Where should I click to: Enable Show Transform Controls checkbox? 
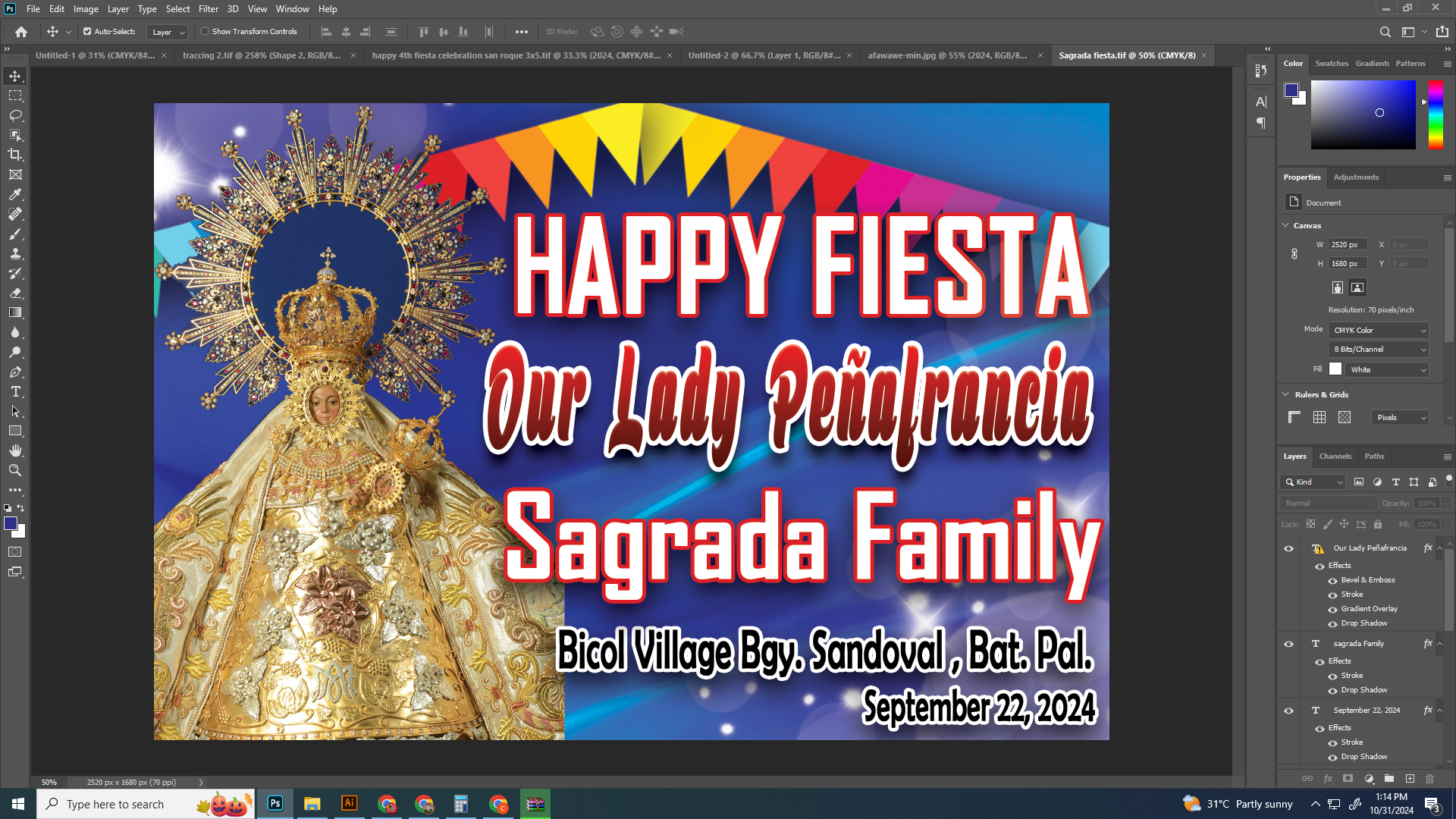[205, 32]
